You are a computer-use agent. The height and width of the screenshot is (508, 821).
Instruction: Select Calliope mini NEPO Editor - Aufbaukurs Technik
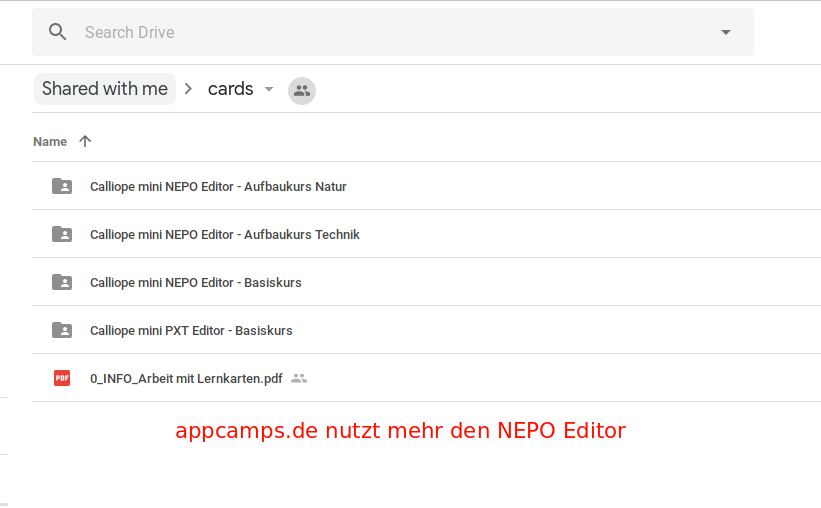pyautogui.click(x=225, y=234)
